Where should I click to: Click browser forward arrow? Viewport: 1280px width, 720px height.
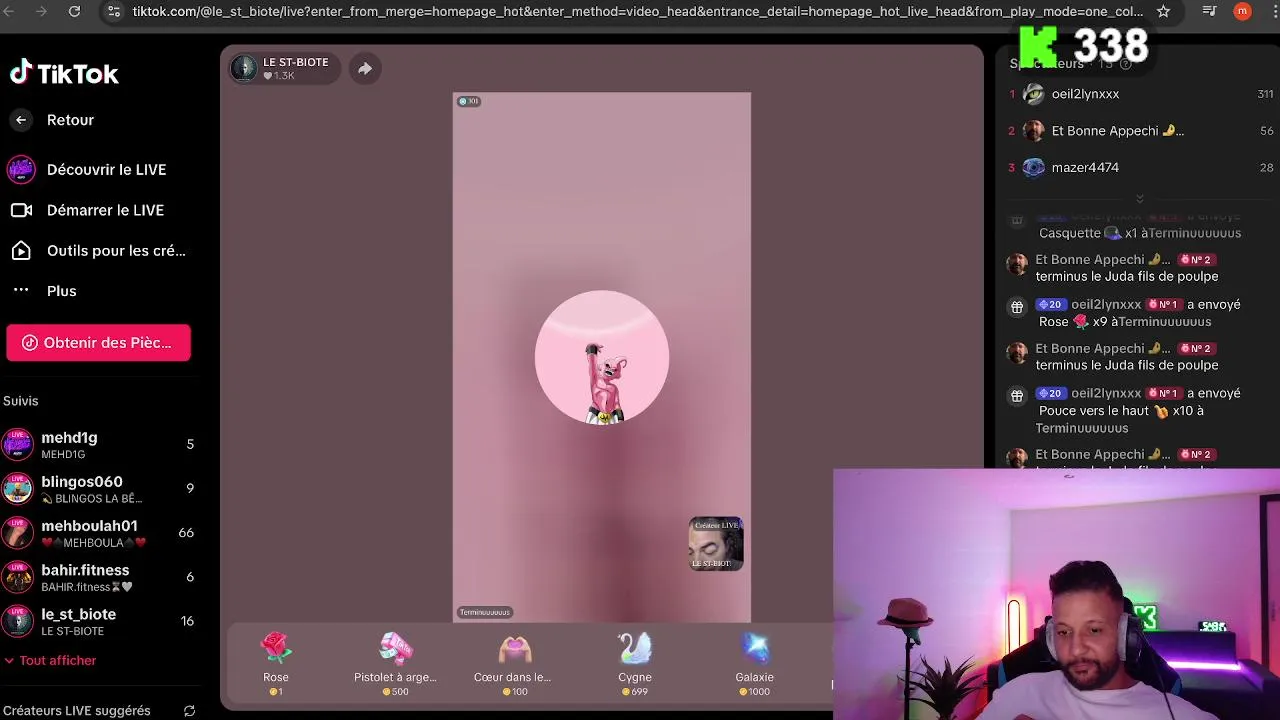pos(41,12)
